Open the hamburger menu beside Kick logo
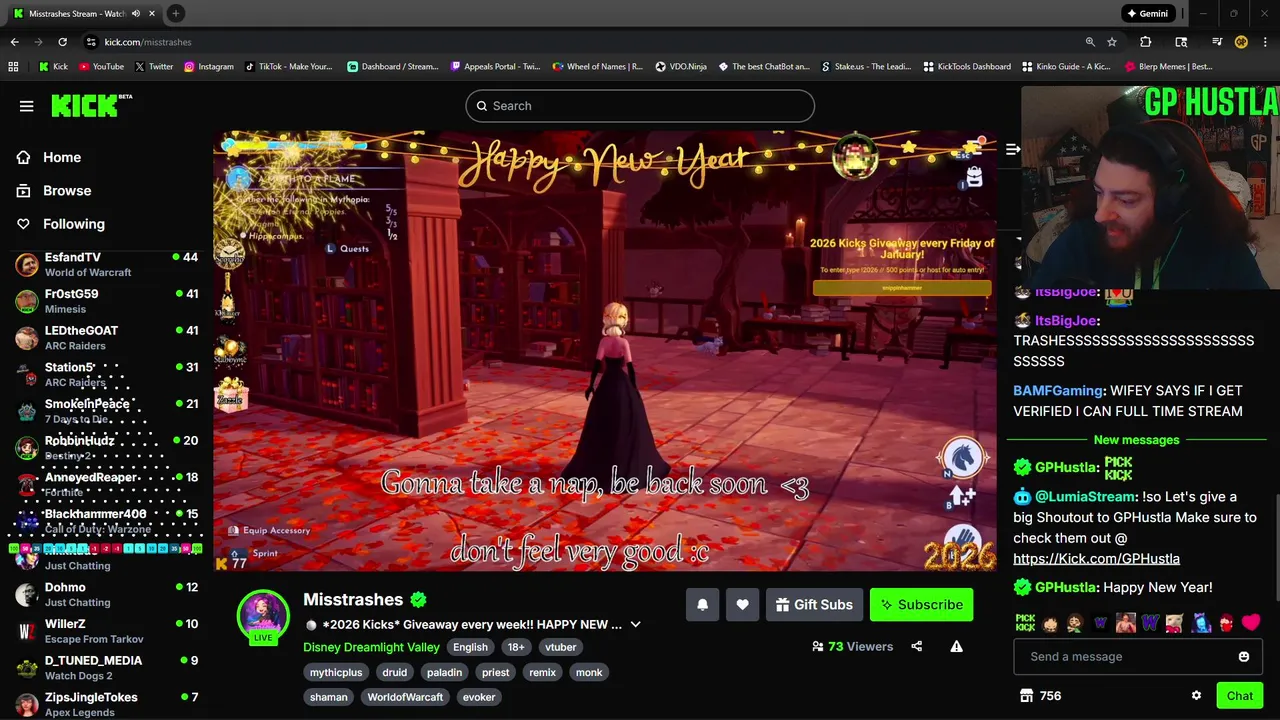 click(27, 106)
